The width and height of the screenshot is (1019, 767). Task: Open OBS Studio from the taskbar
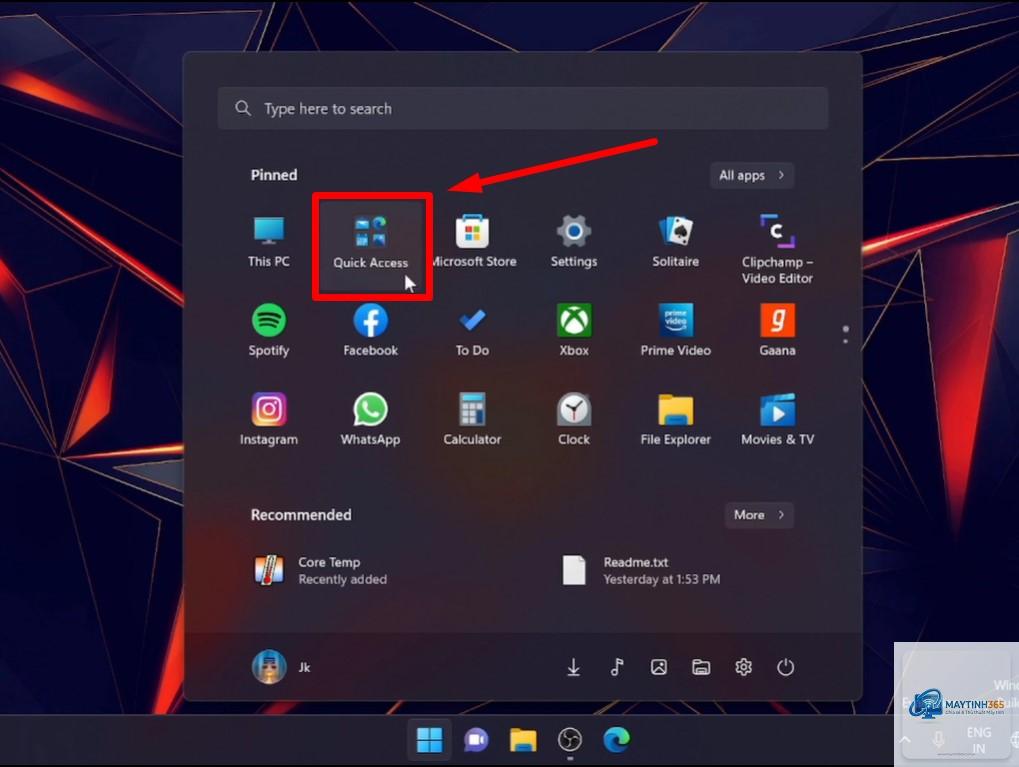coord(570,740)
